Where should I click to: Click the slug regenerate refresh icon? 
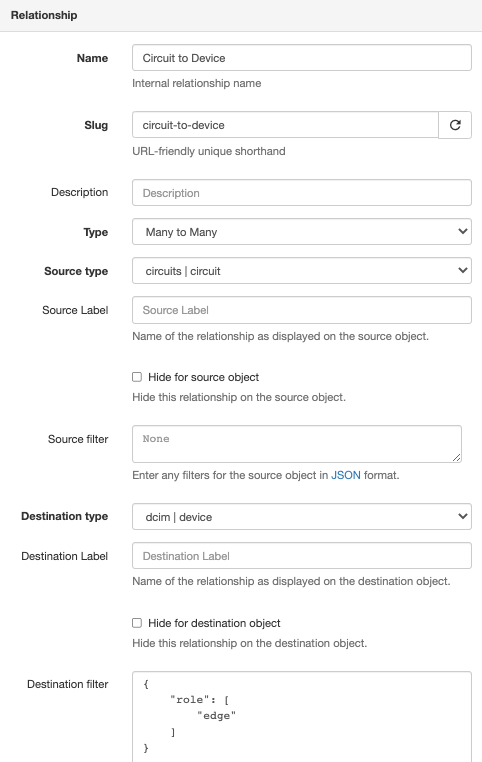[x=455, y=125]
